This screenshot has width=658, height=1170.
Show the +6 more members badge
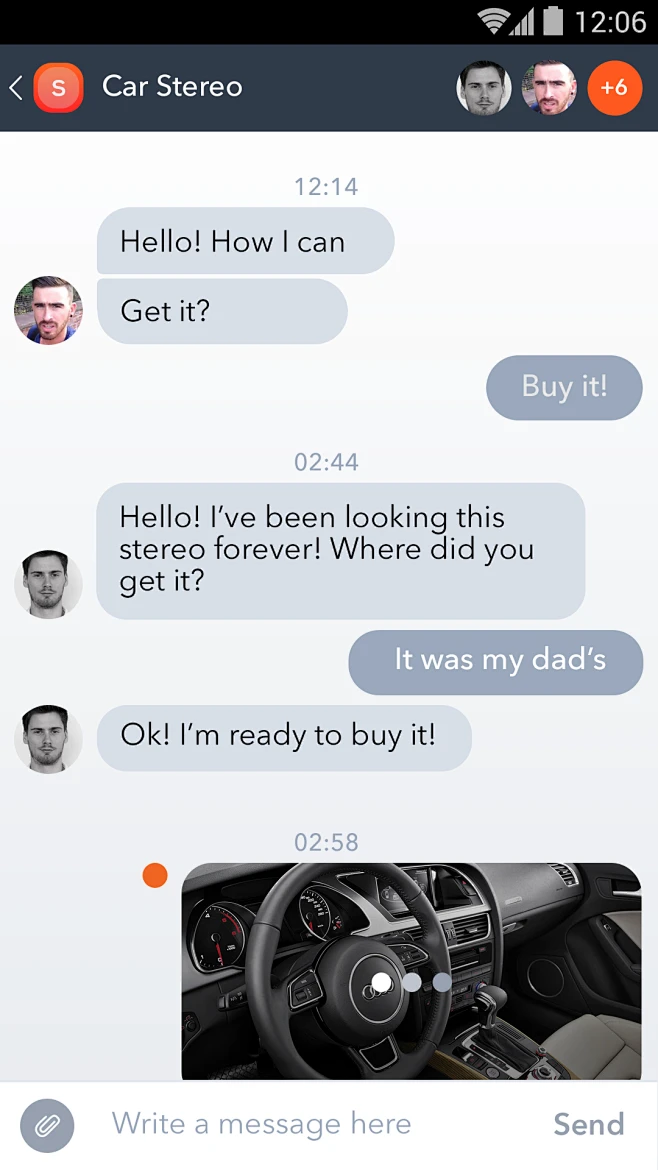[x=614, y=88]
